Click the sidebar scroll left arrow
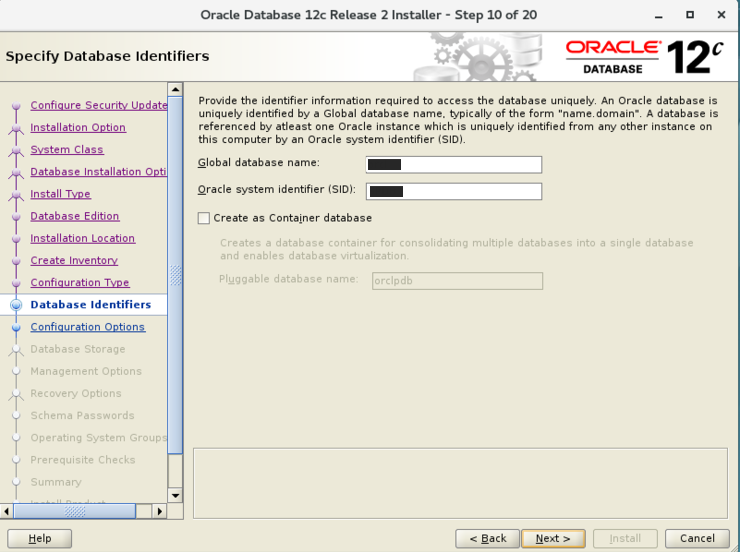 click(x=7, y=511)
